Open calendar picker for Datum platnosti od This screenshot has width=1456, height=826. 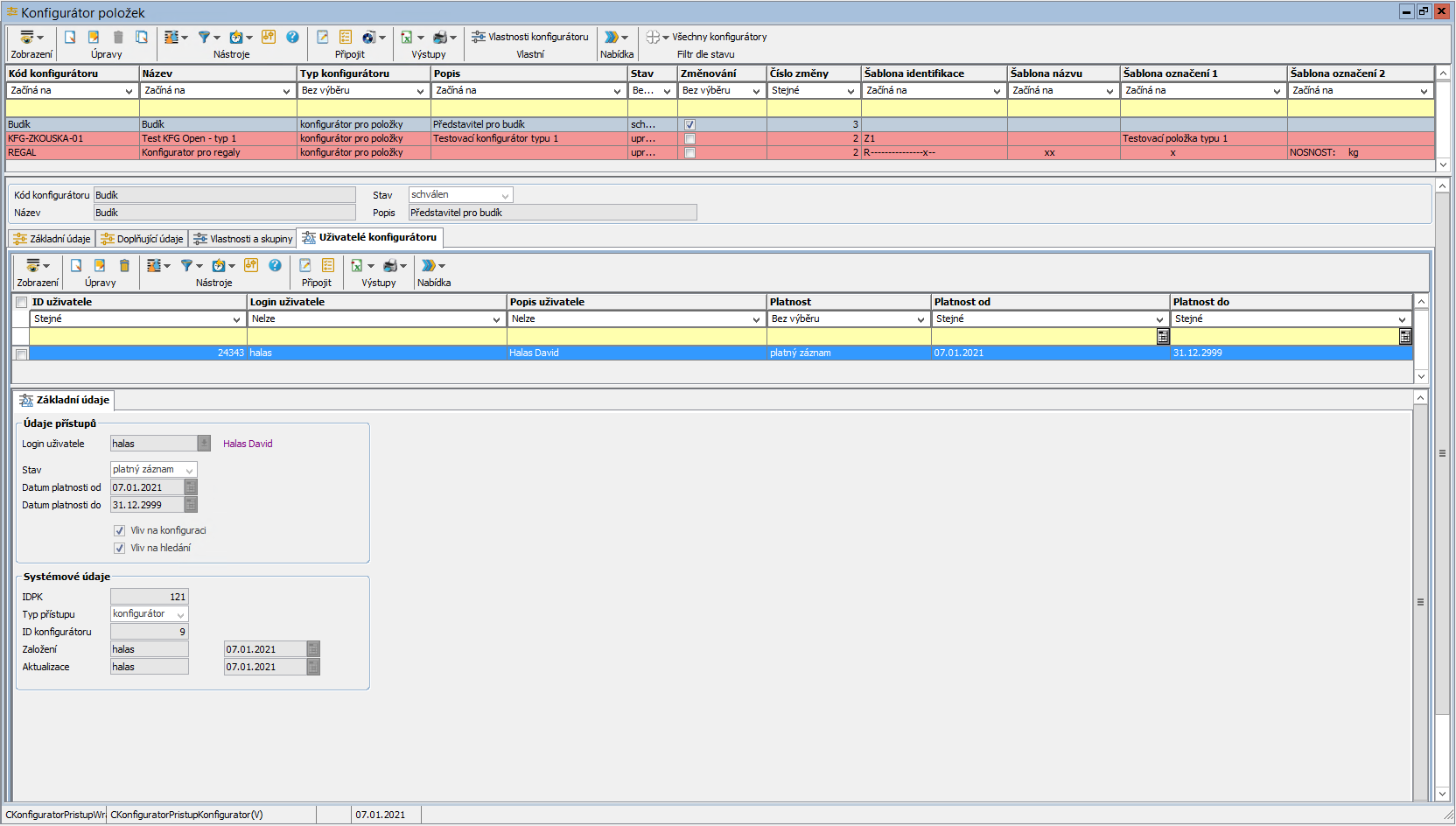pyautogui.click(x=191, y=487)
